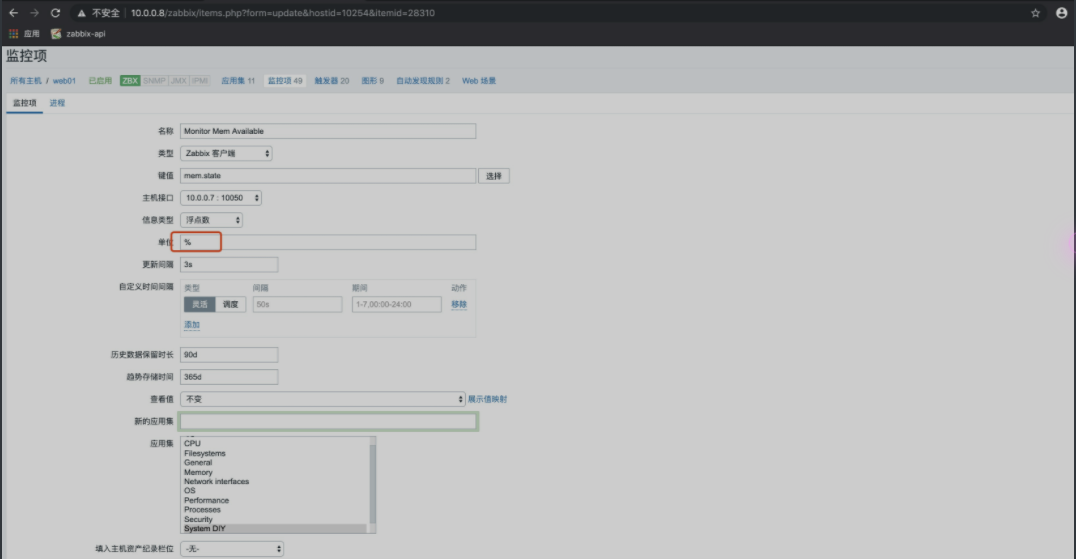Edit the 更新间隔 field 3s
This screenshot has width=1076, height=559.
point(229,265)
